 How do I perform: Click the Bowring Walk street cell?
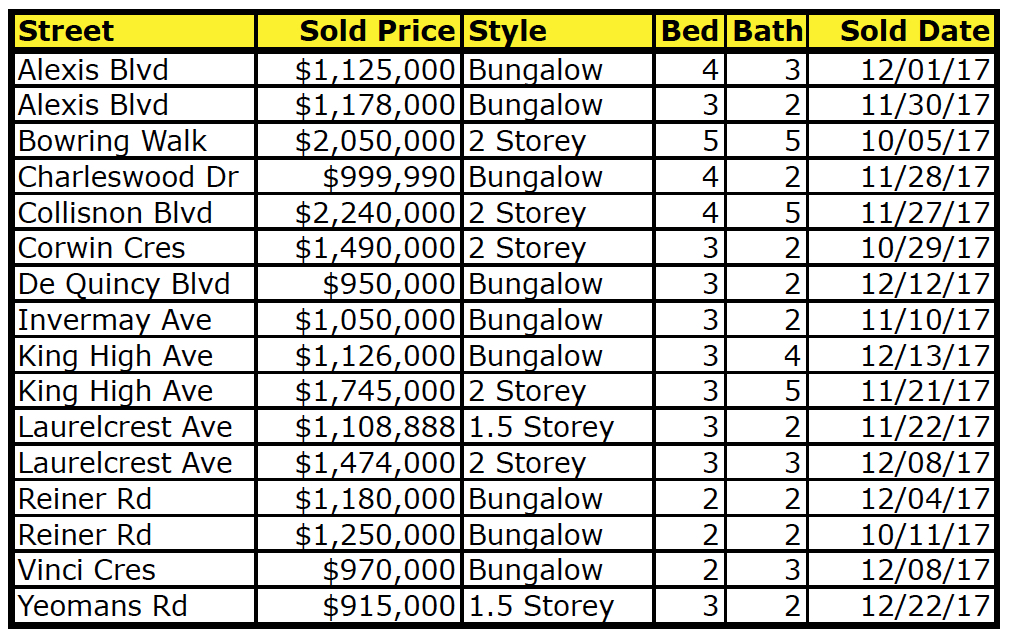pos(134,141)
